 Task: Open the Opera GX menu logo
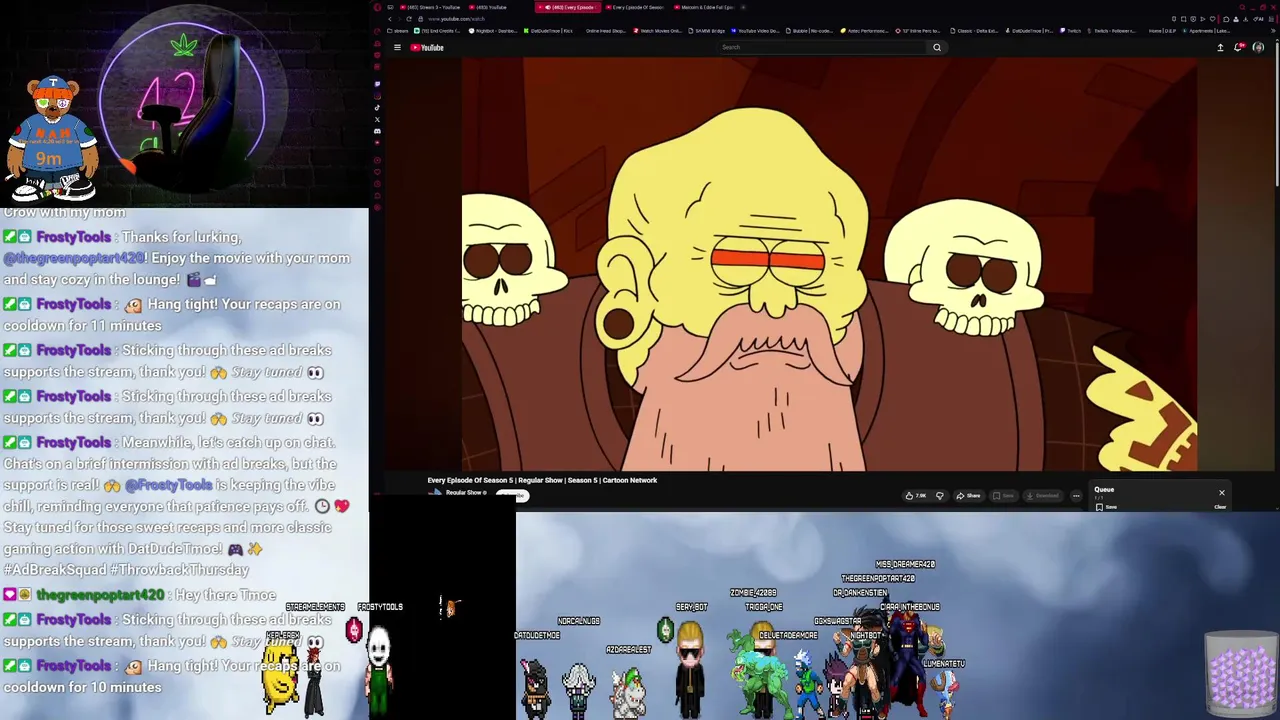pos(377,7)
